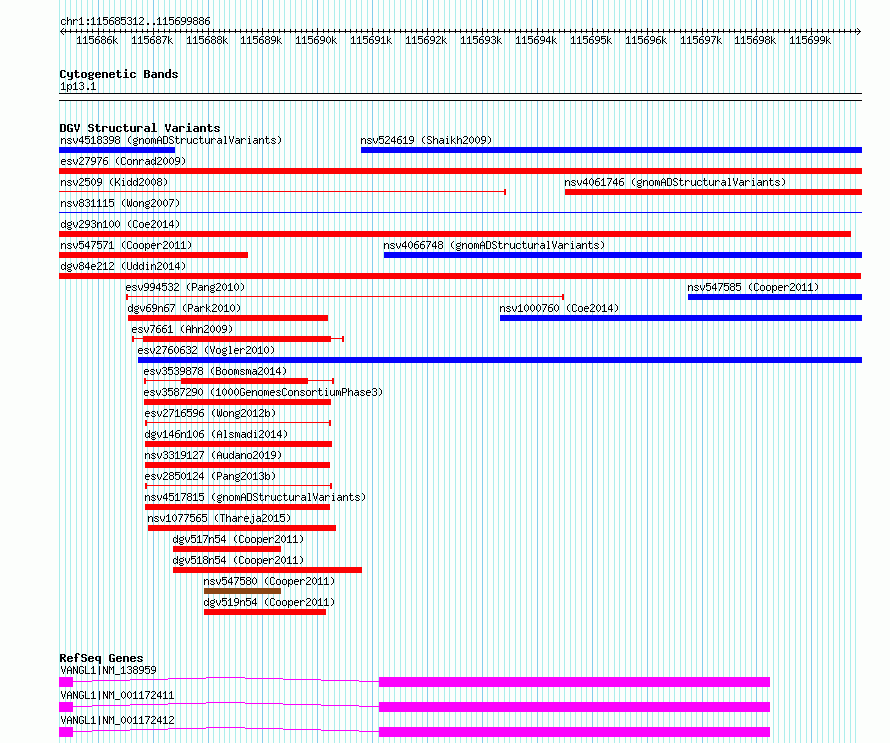This screenshot has height=743, width=890.
Task: Select esv994532 (Pang2010) variant label
Action: (x=185, y=287)
